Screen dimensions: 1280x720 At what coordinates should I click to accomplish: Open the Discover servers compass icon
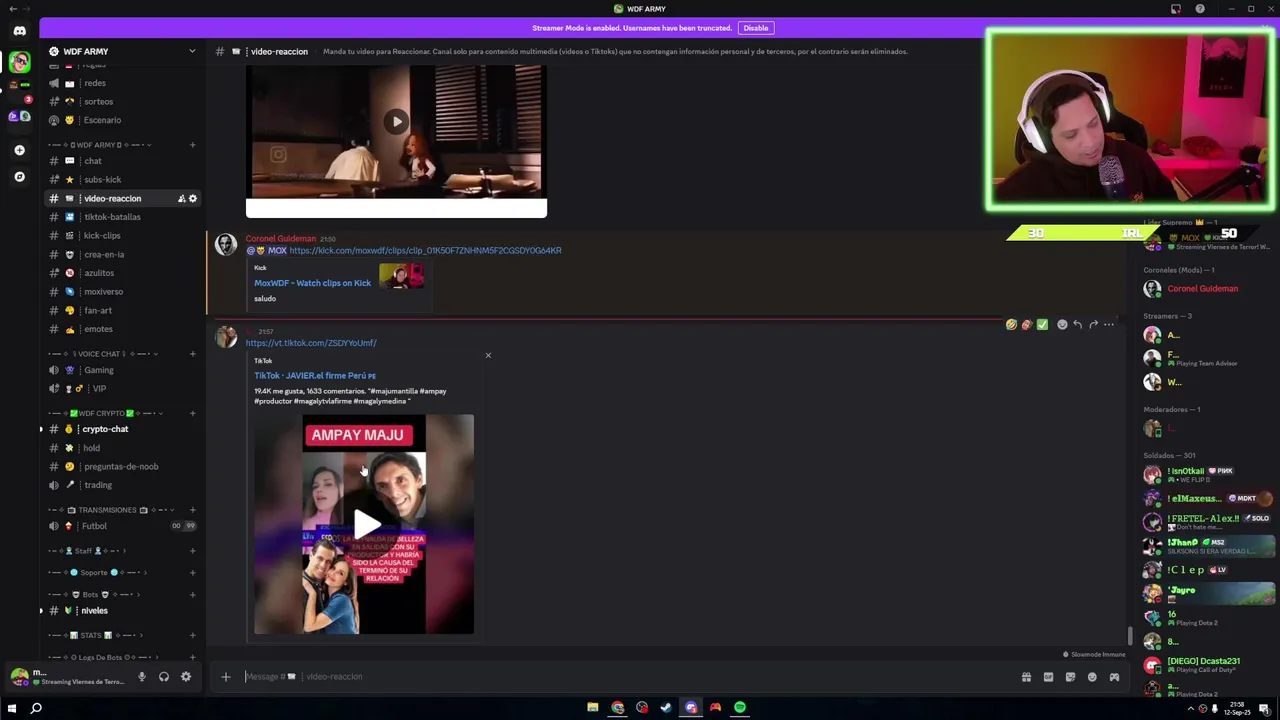[x=19, y=177]
